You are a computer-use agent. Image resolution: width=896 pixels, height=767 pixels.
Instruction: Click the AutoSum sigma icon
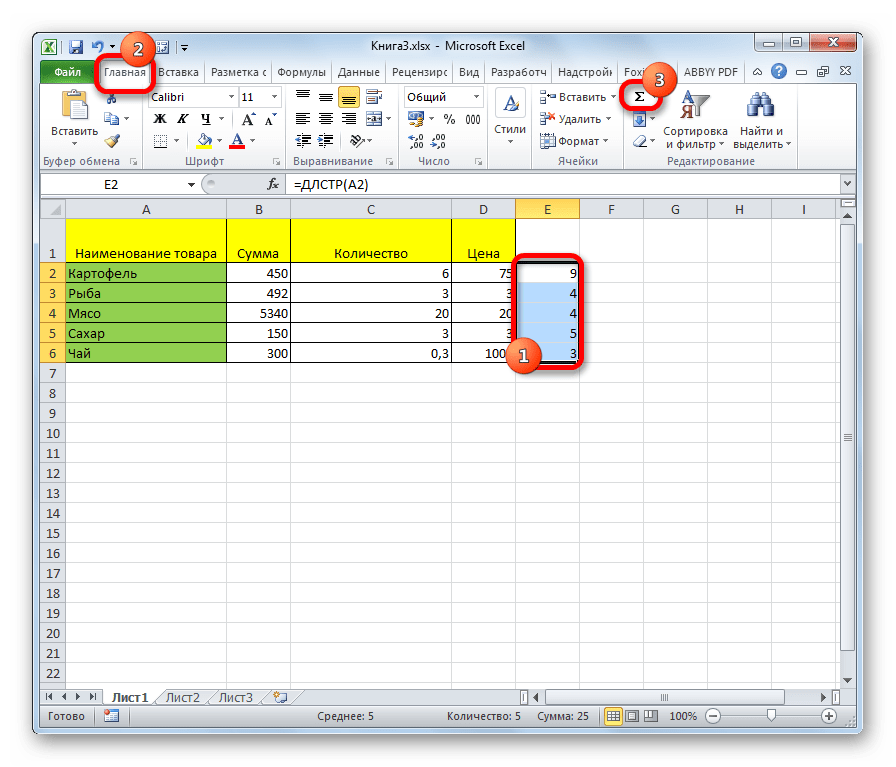point(638,96)
